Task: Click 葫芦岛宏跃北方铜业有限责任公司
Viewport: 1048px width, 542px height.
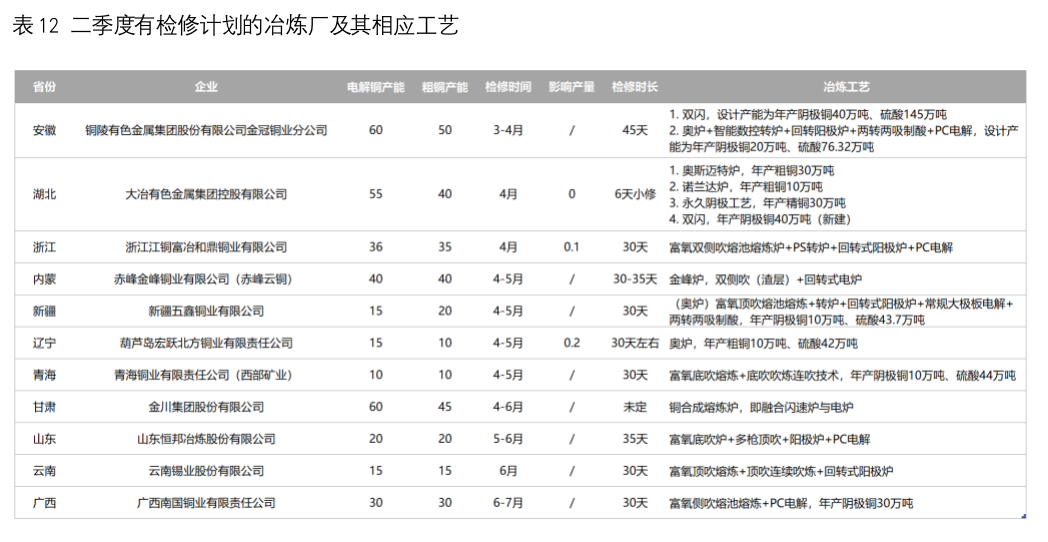Action: pos(206,344)
